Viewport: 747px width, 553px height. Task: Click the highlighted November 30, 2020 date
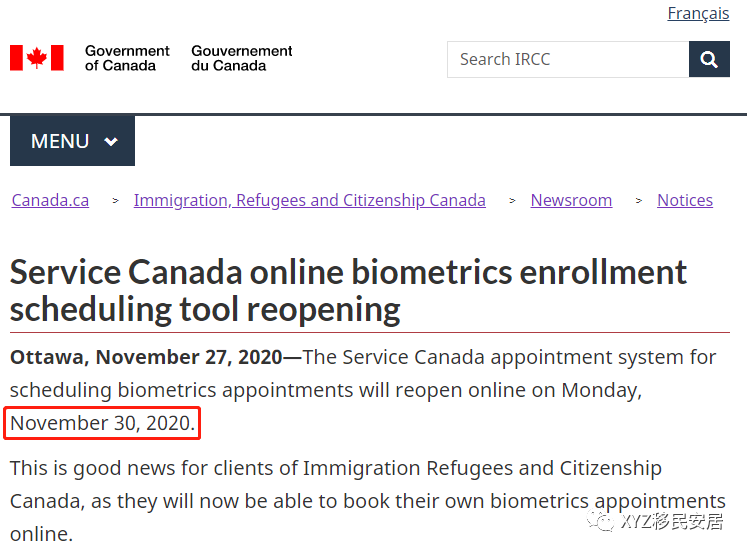tap(103, 423)
